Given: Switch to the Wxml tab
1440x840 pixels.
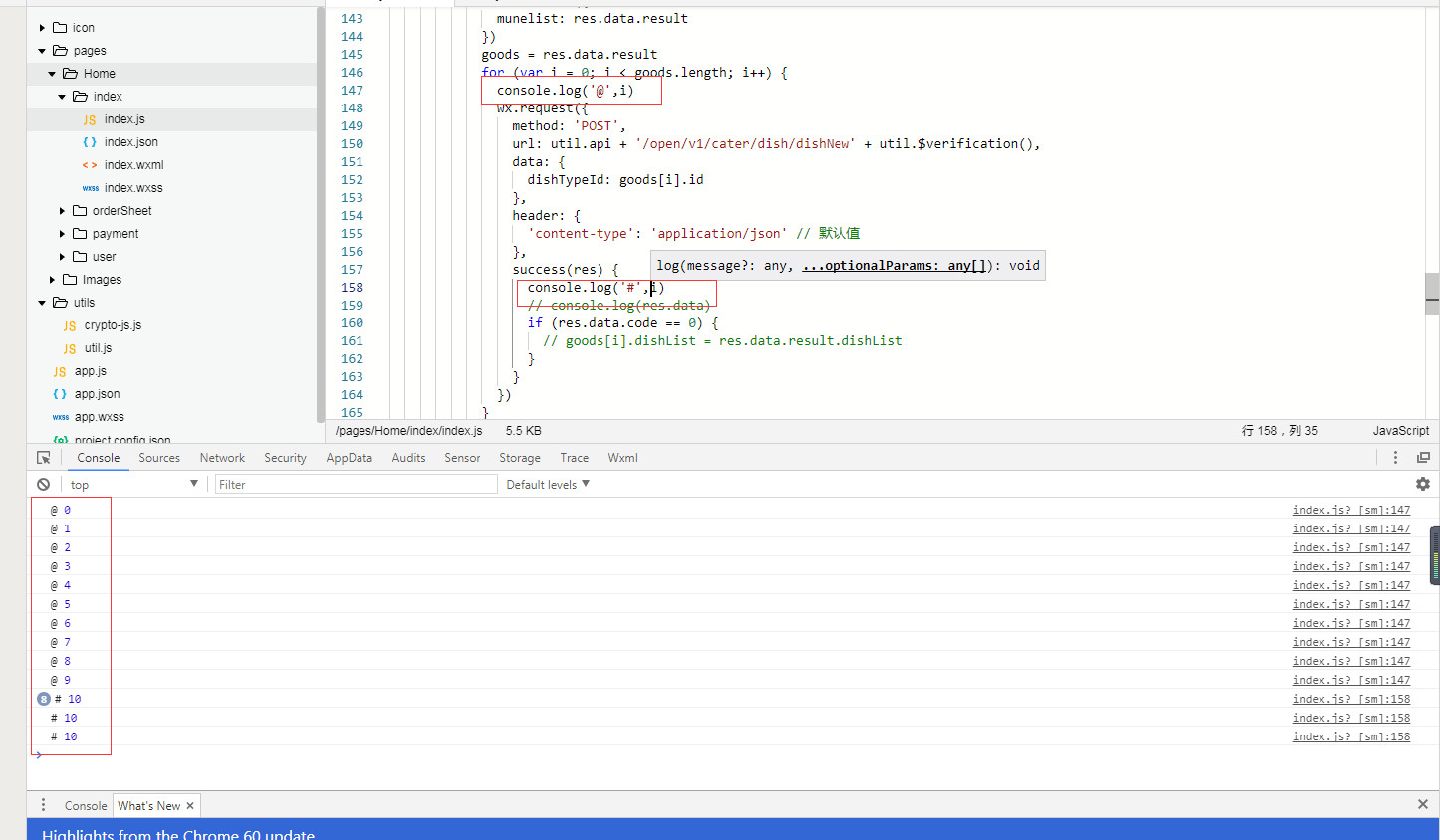Looking at the screenshot, I should click(x=622, y=458).
